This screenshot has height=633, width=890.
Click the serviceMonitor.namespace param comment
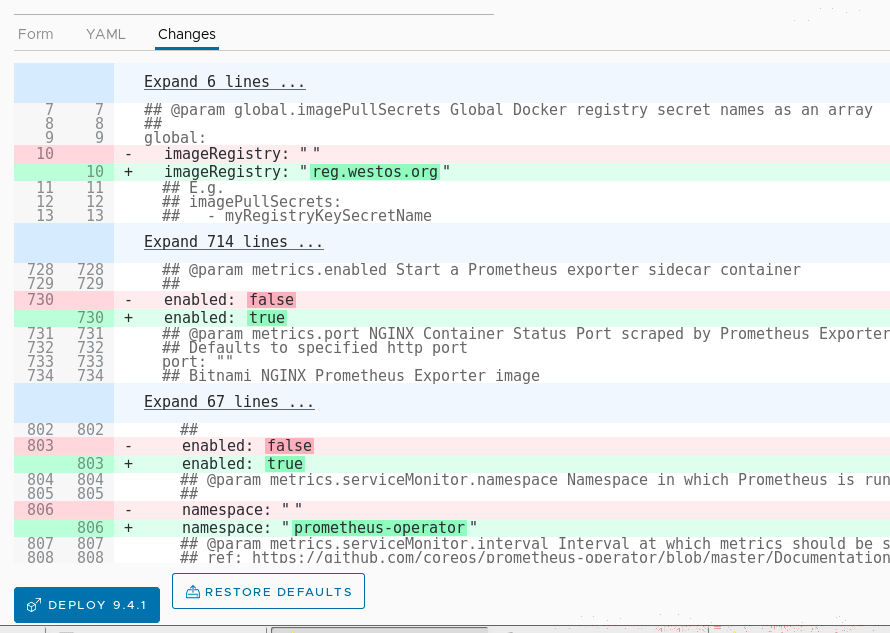[535, 480]
